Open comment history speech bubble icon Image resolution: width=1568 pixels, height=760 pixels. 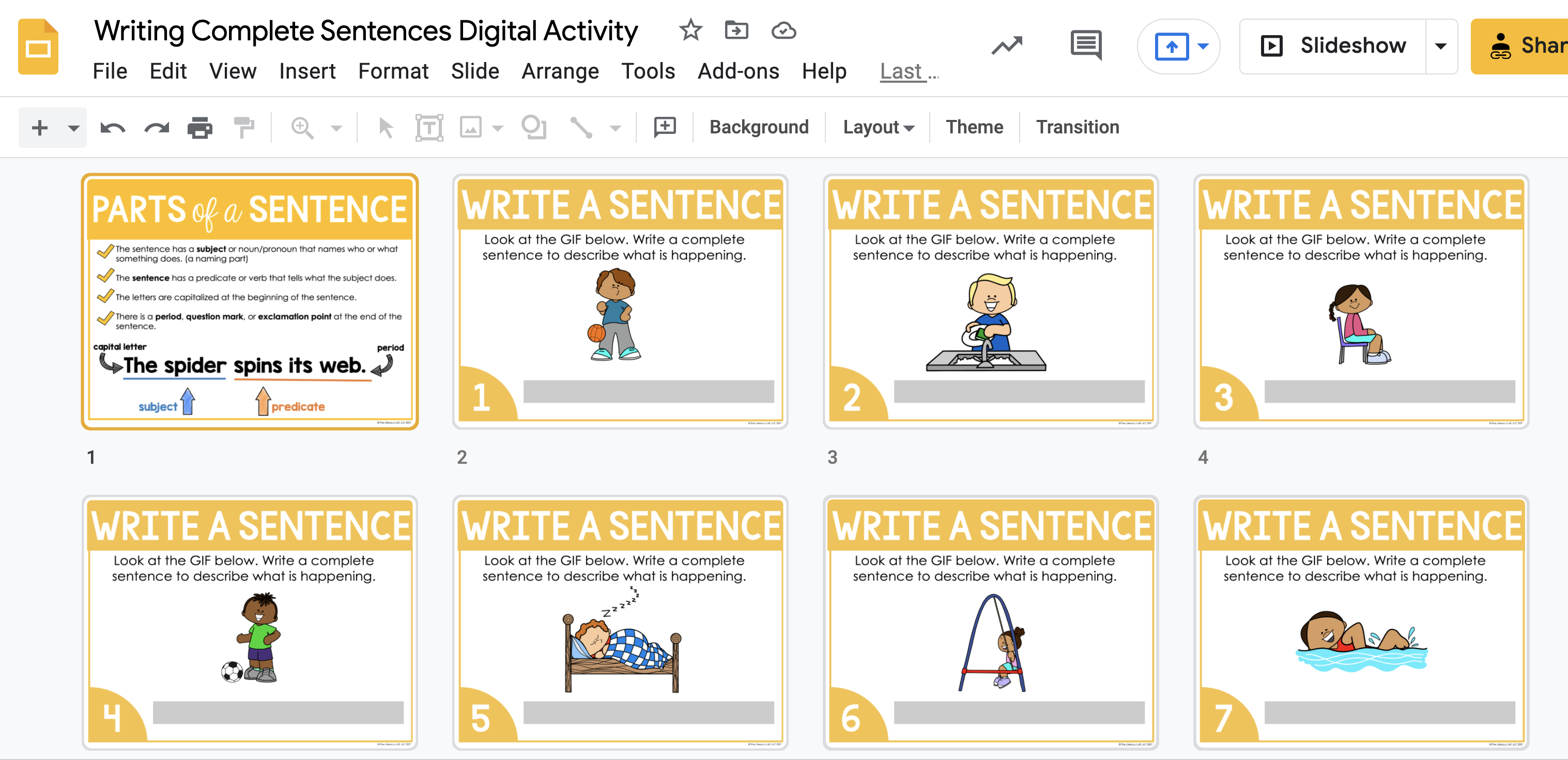[x=1086, y=45]
